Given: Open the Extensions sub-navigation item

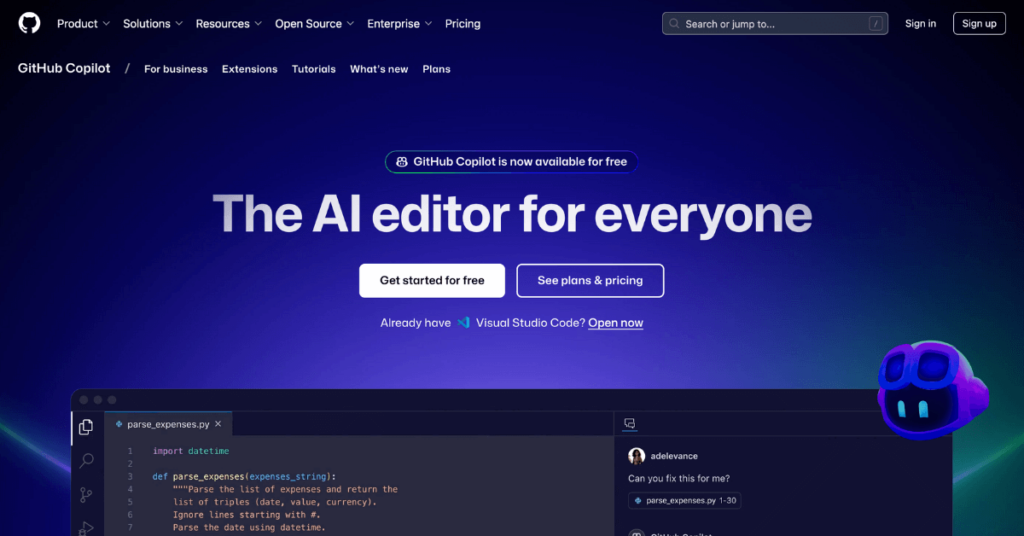Looking at the screenshot, I should pyautogui.click(x=249, y=69).
